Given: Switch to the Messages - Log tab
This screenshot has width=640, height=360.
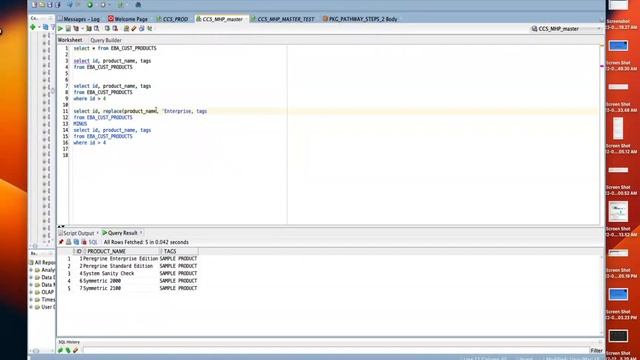Looking at the screenshot, I should 79,19.
